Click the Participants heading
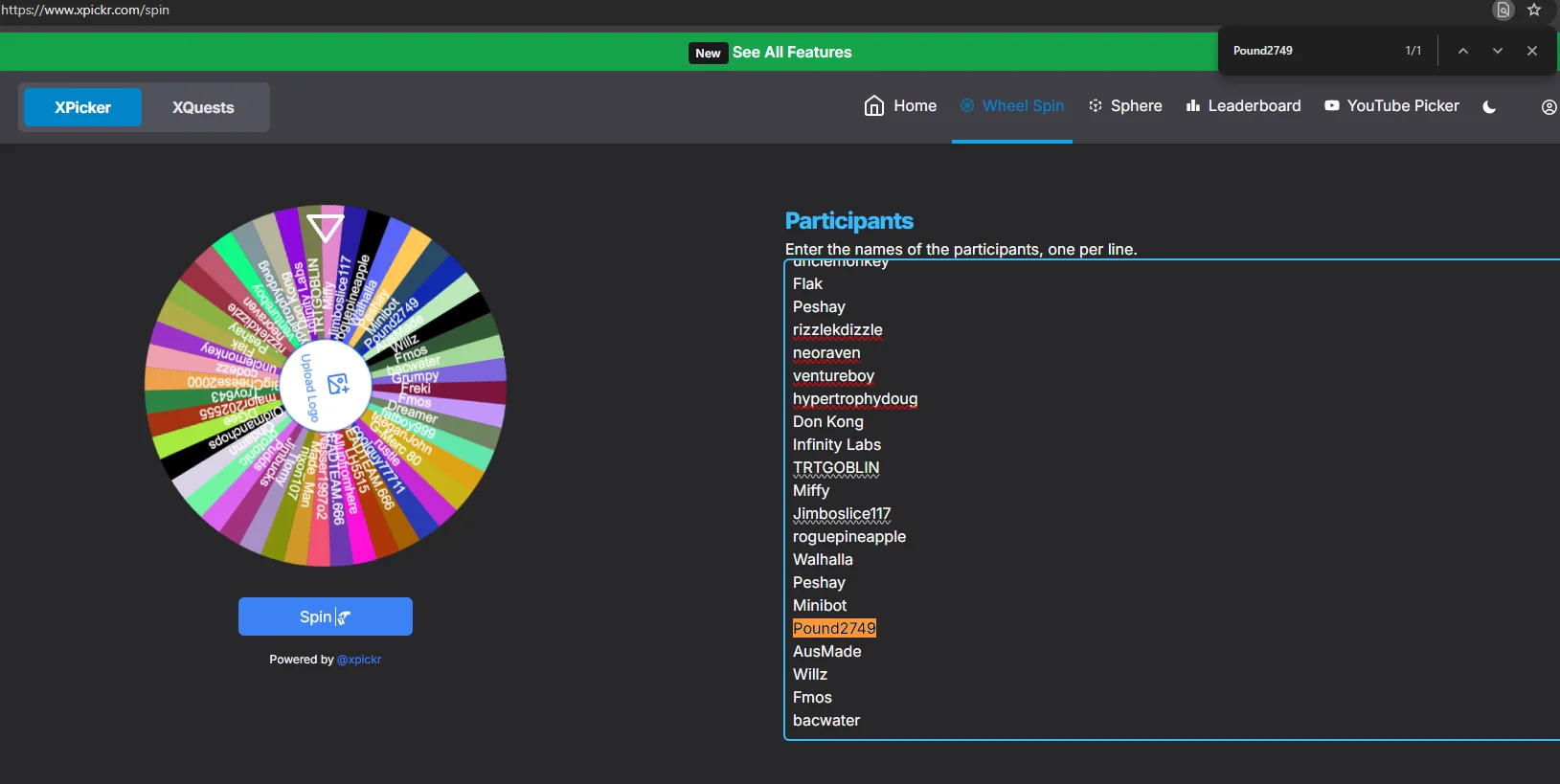The width and height of the screenshot is (1560, 784). pyautogui.click(x=849, y=221)
